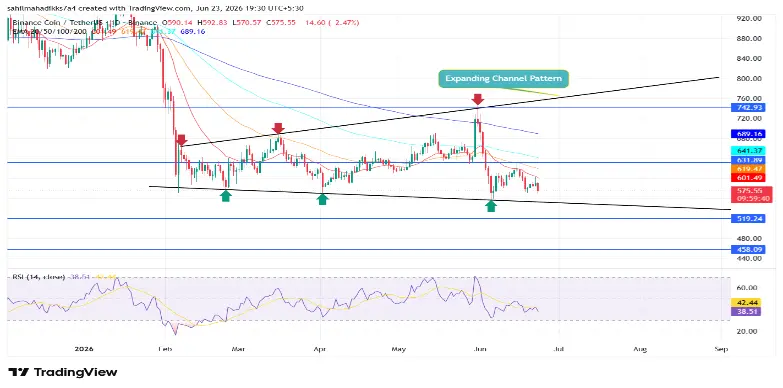783x388 pixels.
Task: Click the 840.00 price axis label
Action: pos(750,58)
